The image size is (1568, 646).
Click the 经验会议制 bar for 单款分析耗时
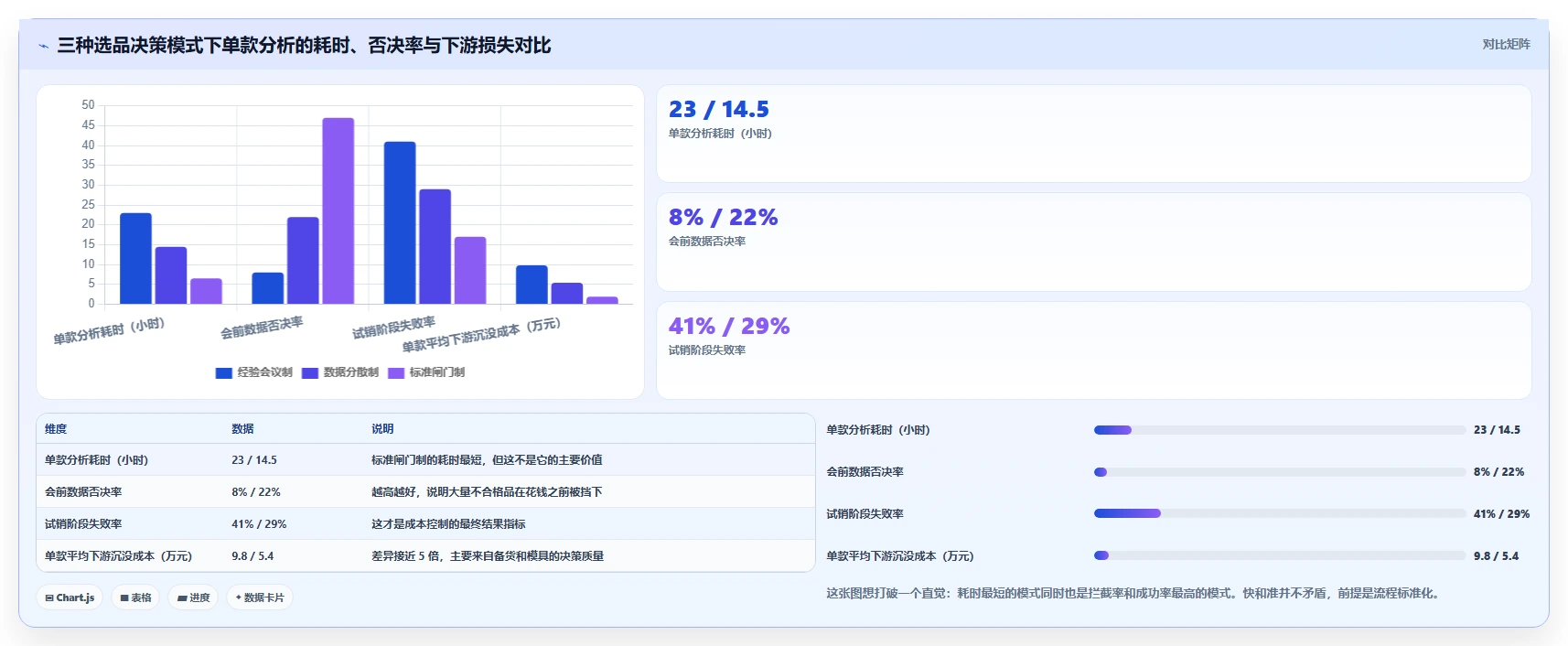(x=135, y=258)
